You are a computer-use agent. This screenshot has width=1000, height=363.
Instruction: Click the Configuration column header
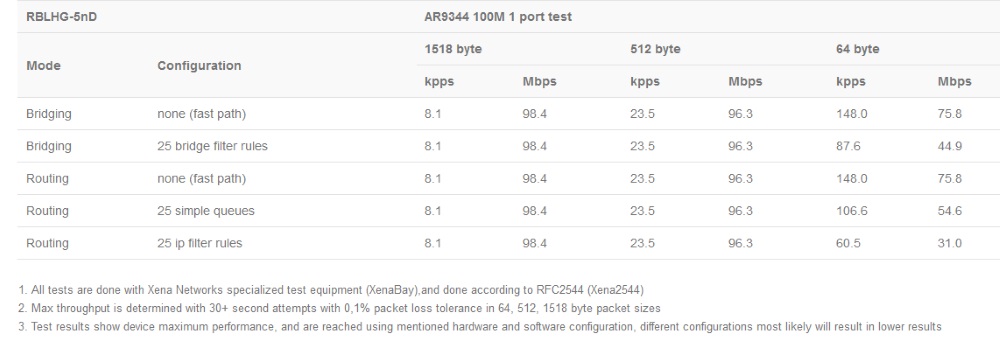[x=199, y=66]
